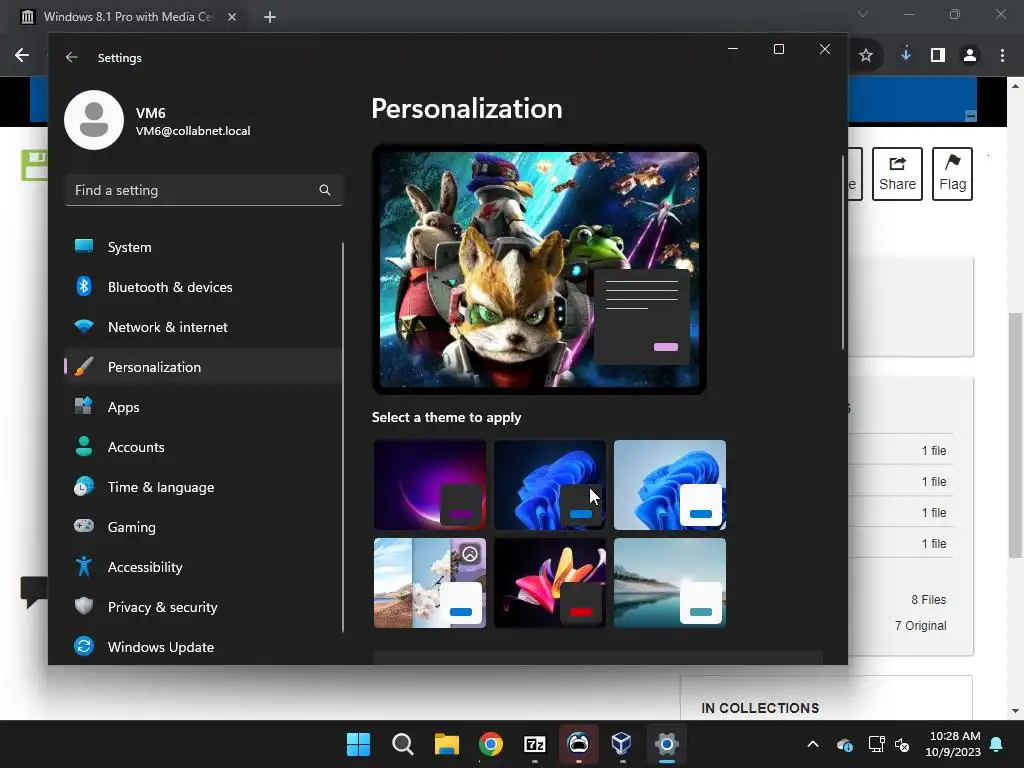The width and height of the screenshot is (1024, 768).
Task: Open the notification bell
Action: tap(997, 744)
